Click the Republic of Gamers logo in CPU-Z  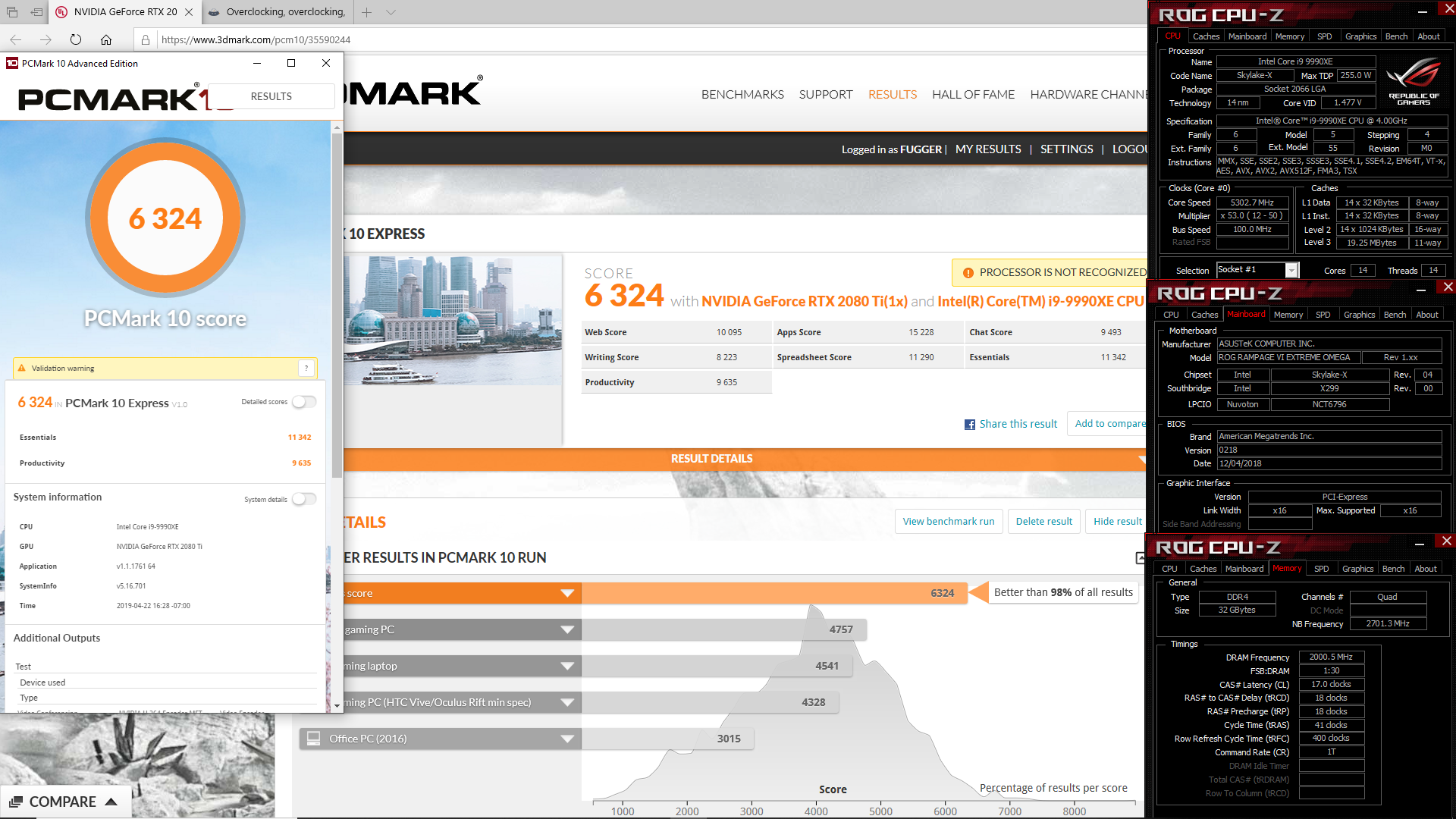tap(1414, 82)
